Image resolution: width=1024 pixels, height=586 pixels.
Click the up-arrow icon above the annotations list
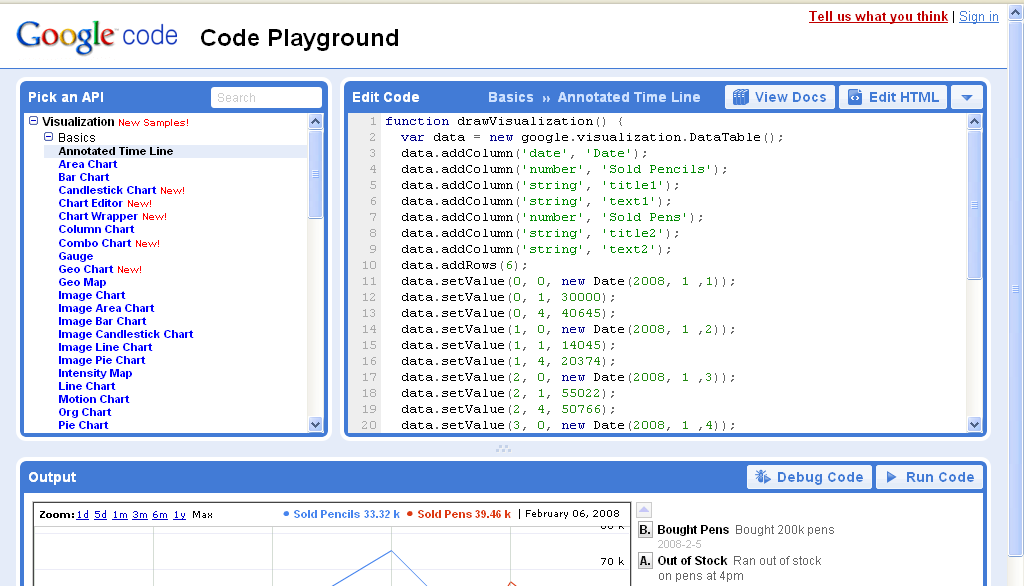tap(644, 508)
